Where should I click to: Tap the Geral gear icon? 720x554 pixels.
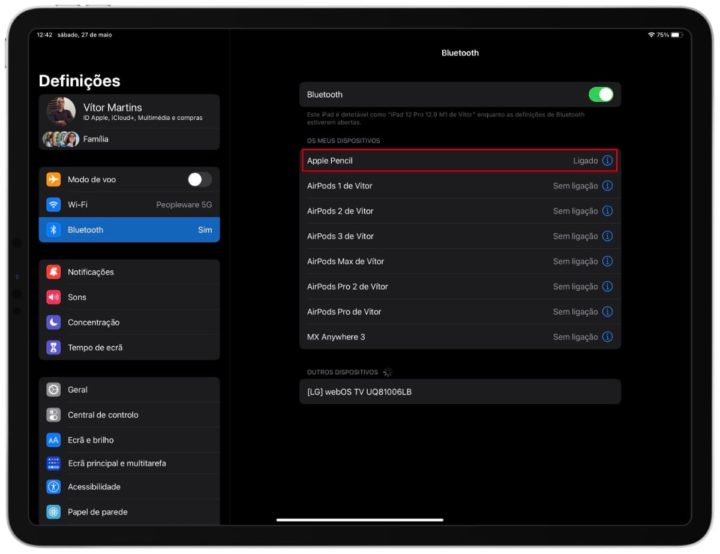pos(53,390)
